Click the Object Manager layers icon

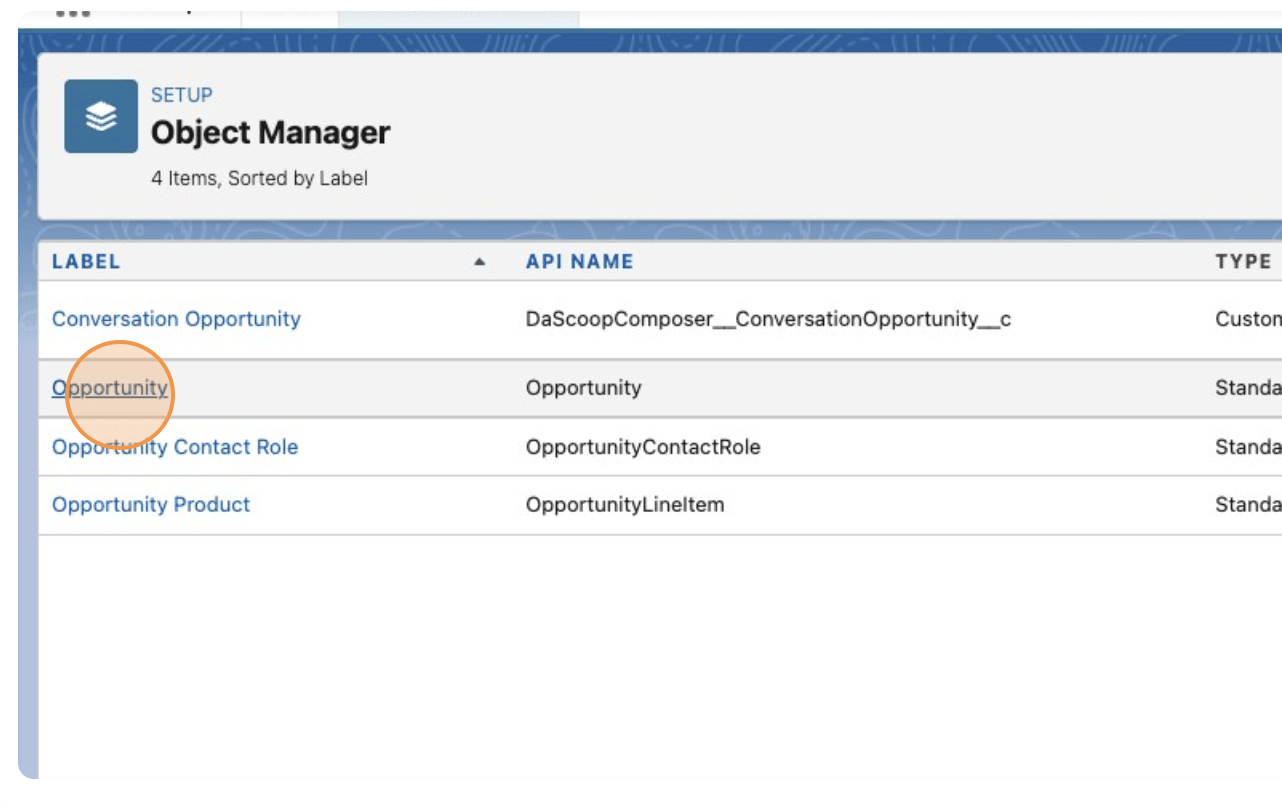coord(101,116)
